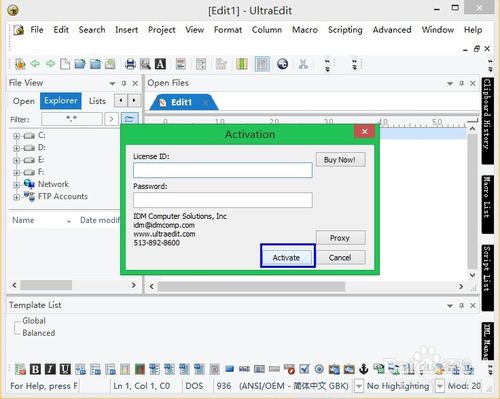This screenshot has height=399, width=500.
Task: Close the Template List panel
Action: click(x=473, y=305)
